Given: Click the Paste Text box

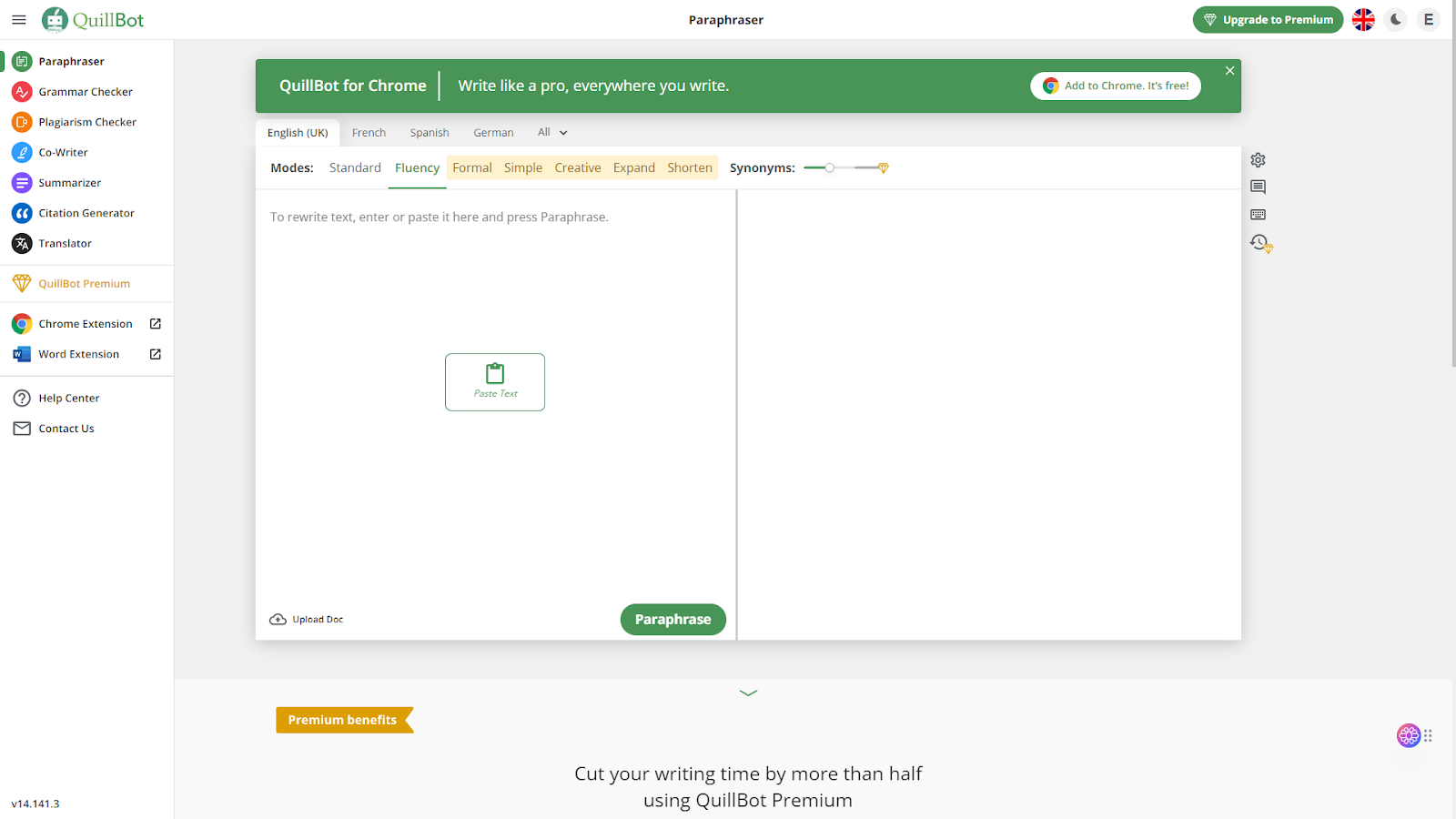Looking at the screenshot, I should [x=495, y=382].
